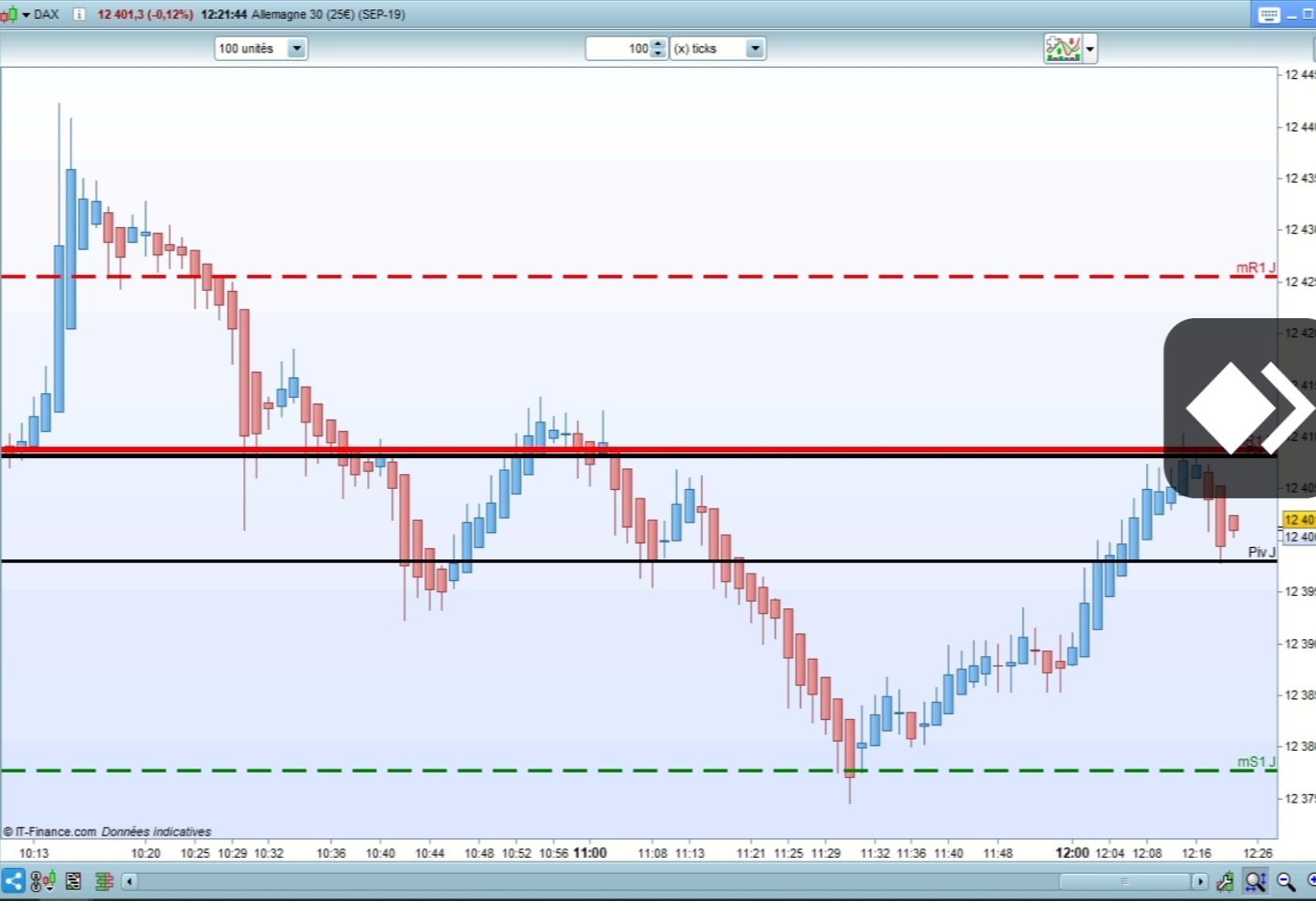
Task: Click the mR1 J resistance line label
Action: (x=1255, y=267)
